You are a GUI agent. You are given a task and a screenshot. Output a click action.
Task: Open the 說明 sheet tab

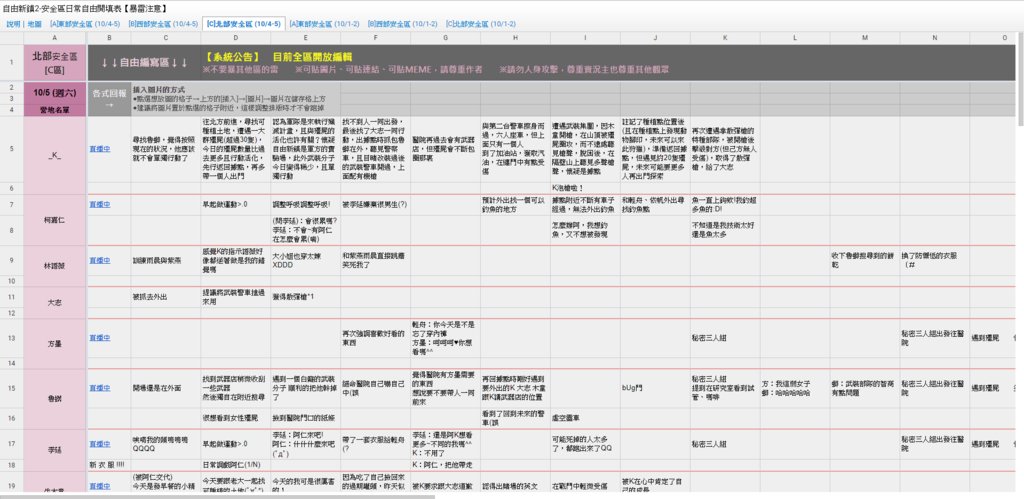[x=13, y=24]
